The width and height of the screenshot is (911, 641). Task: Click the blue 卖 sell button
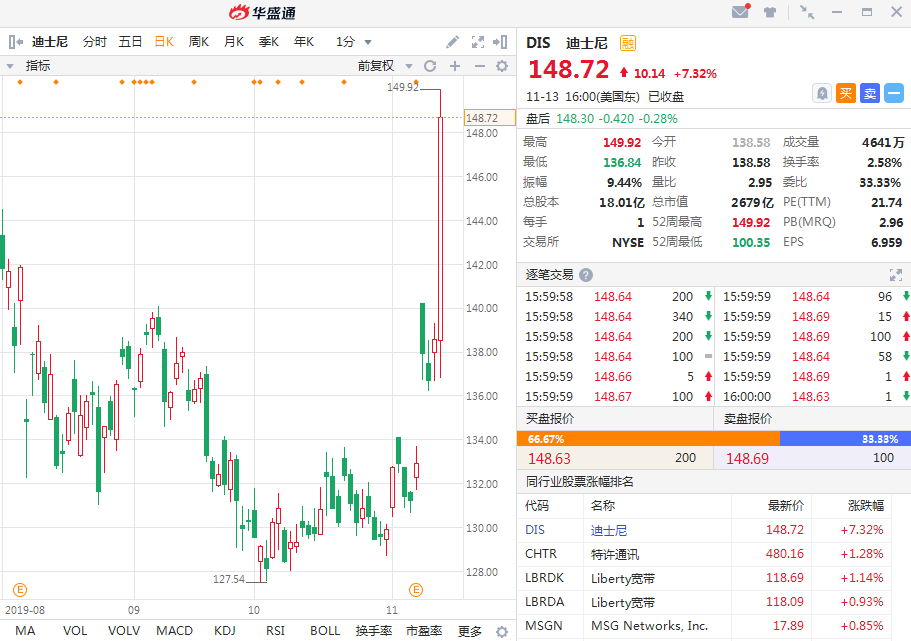click(870, 93)
